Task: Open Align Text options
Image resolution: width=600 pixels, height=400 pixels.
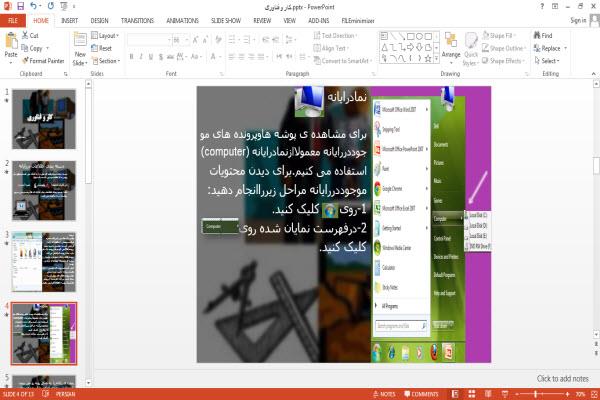Action: [331, 48]
